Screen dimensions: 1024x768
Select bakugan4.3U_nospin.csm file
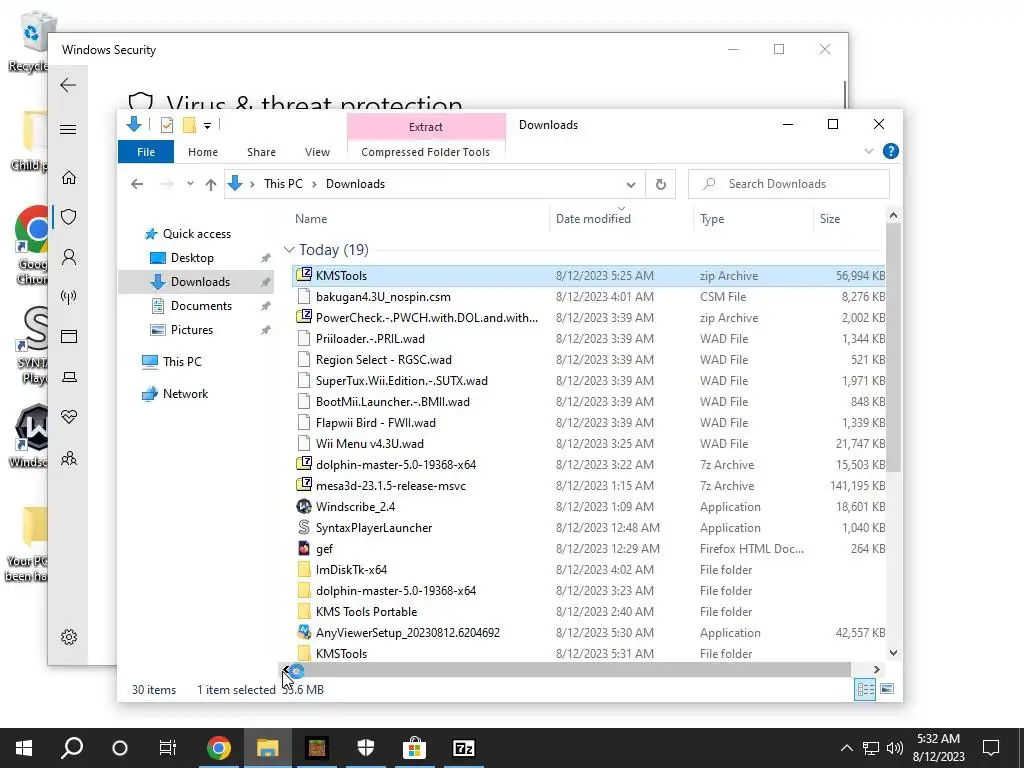coord(588,296)
